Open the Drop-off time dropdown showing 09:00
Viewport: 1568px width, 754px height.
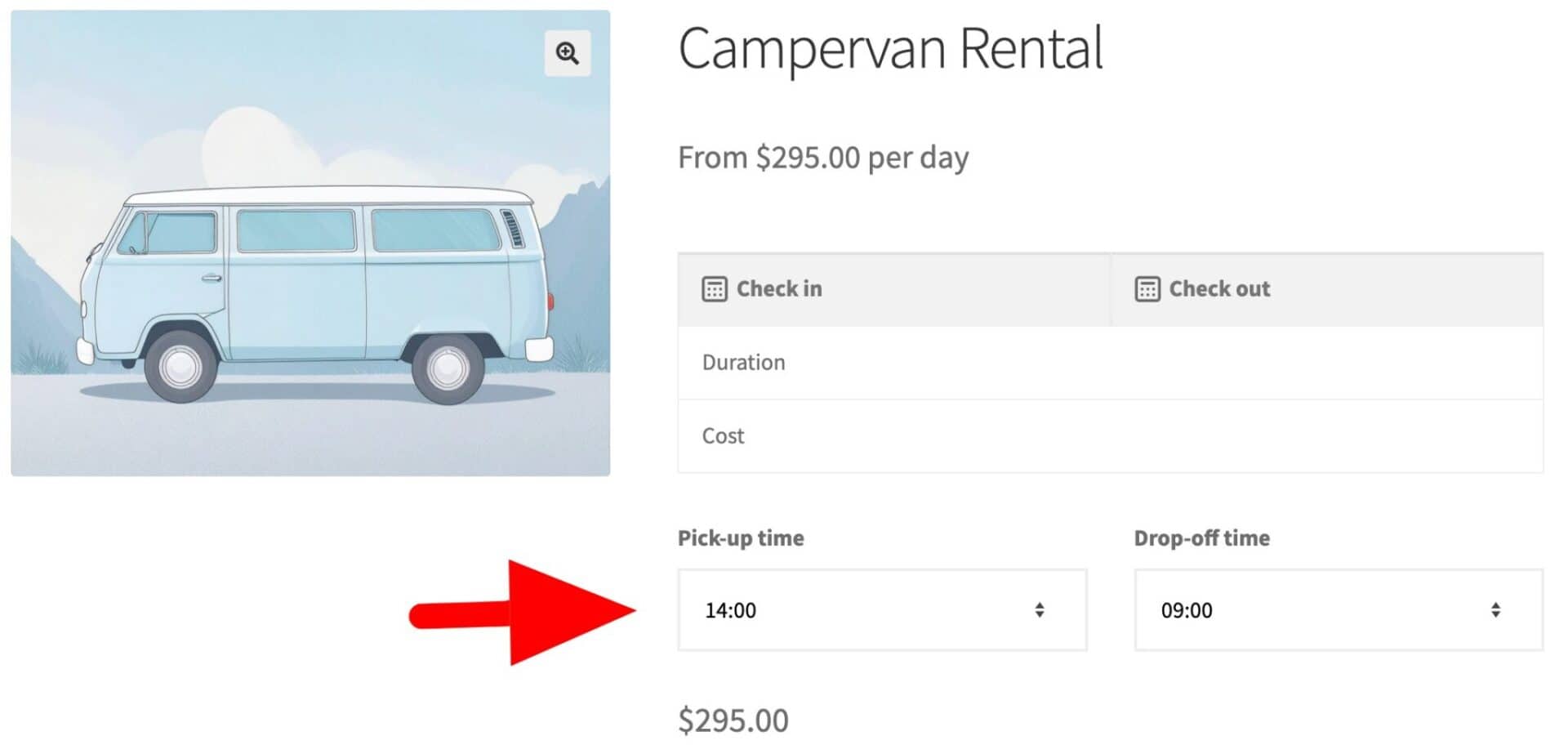point(1338,610)
